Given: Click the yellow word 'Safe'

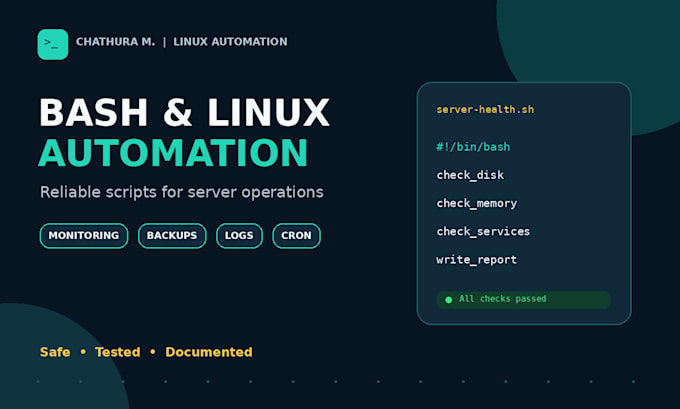Looking at the screenshot, I should pyautogui.click(x=55, y=352).
